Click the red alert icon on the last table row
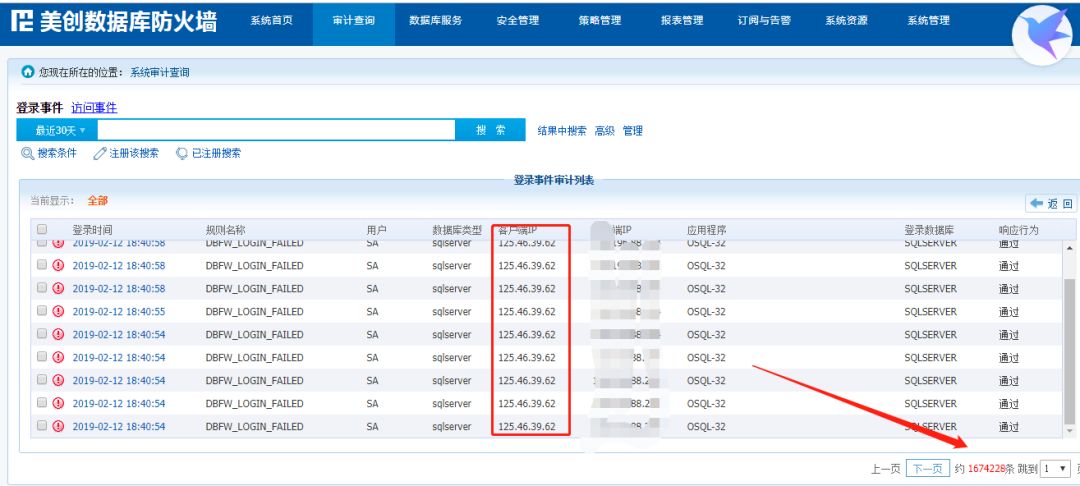Image resolution: width=1080 pixels, height=486 pixels. tap(58, 427)
